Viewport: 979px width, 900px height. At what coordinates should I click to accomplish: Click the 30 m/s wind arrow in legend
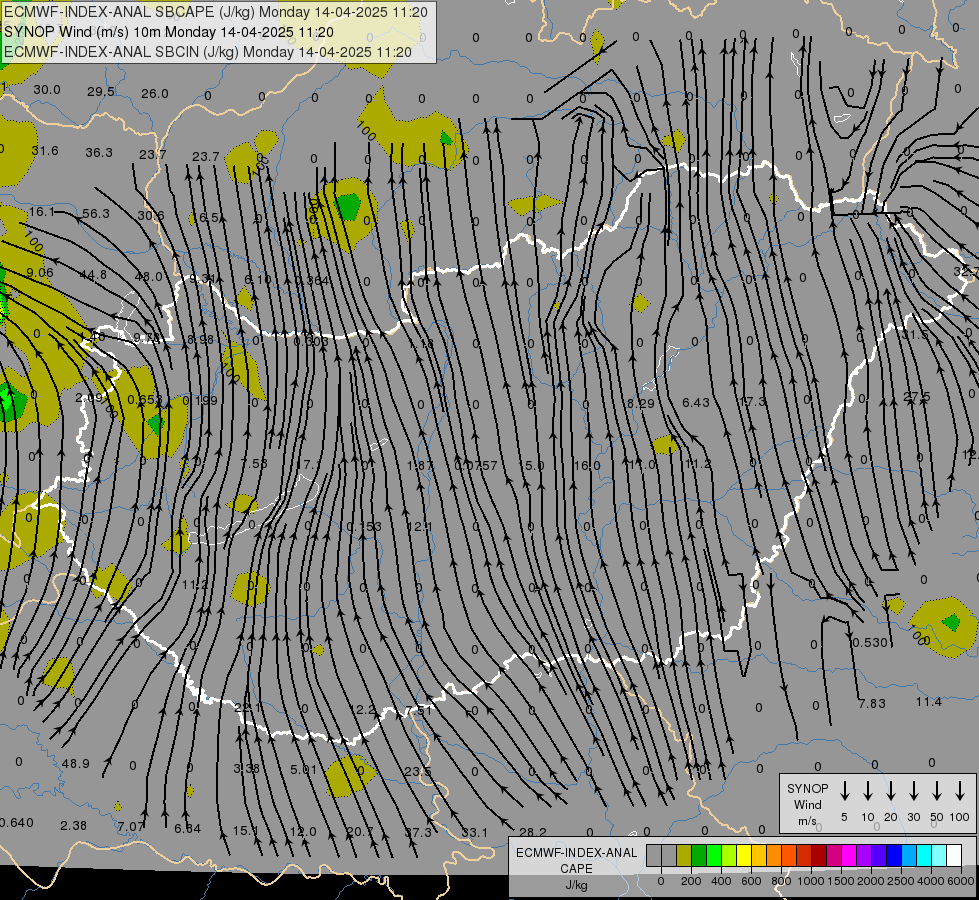pos(914,791)
